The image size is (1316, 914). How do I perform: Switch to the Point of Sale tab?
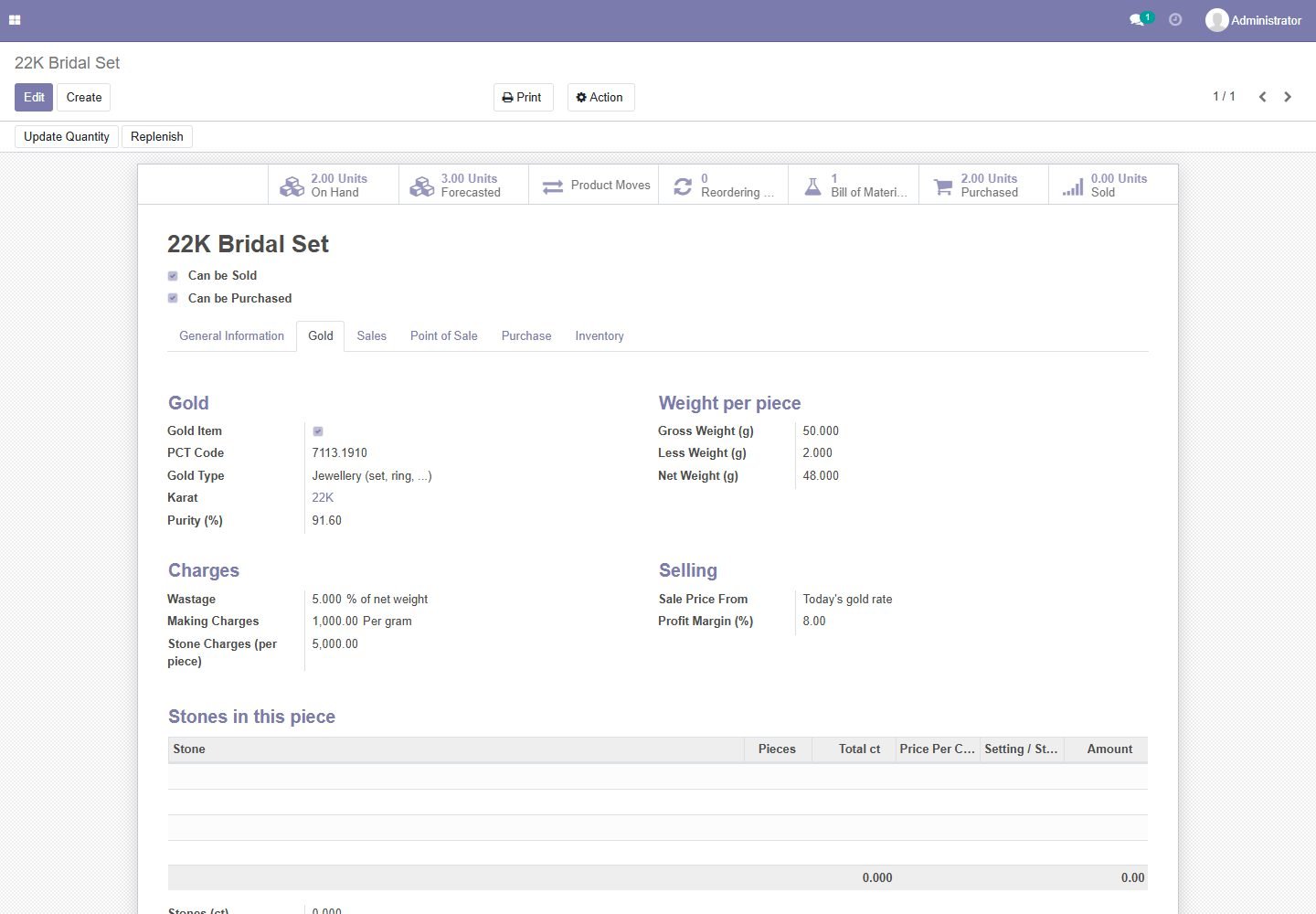[x=443, y=335]
